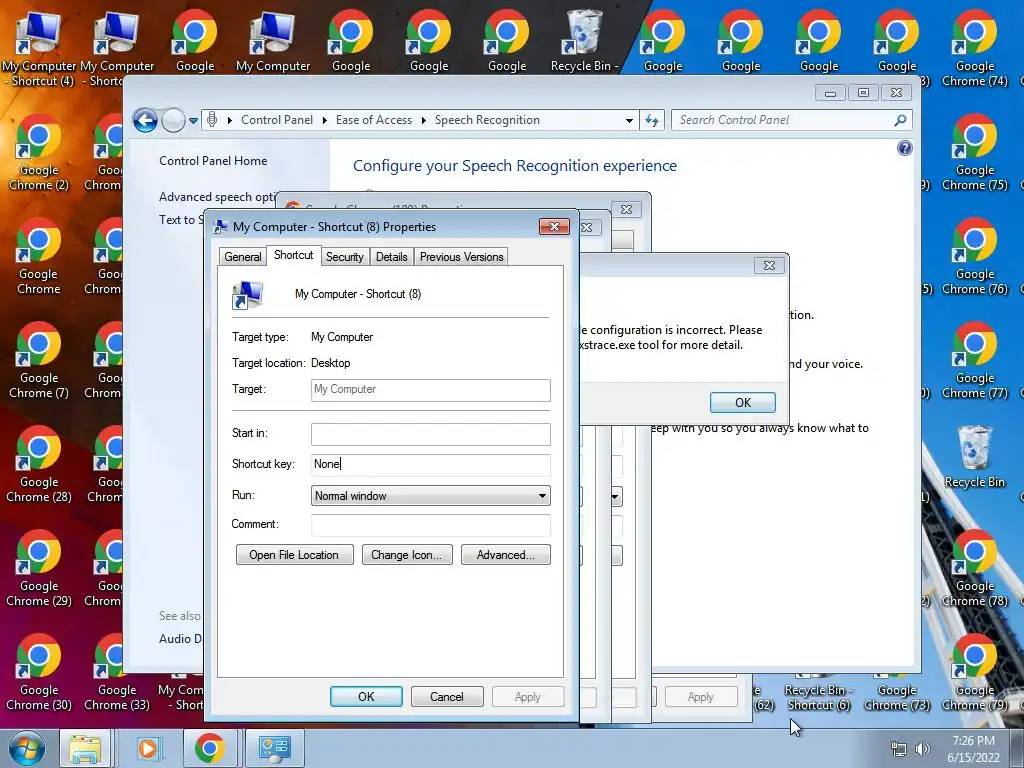Select the Recycle Bin desktop icon
The height and width of the screenshot is (768, 1024).
[x=974, y=456]
